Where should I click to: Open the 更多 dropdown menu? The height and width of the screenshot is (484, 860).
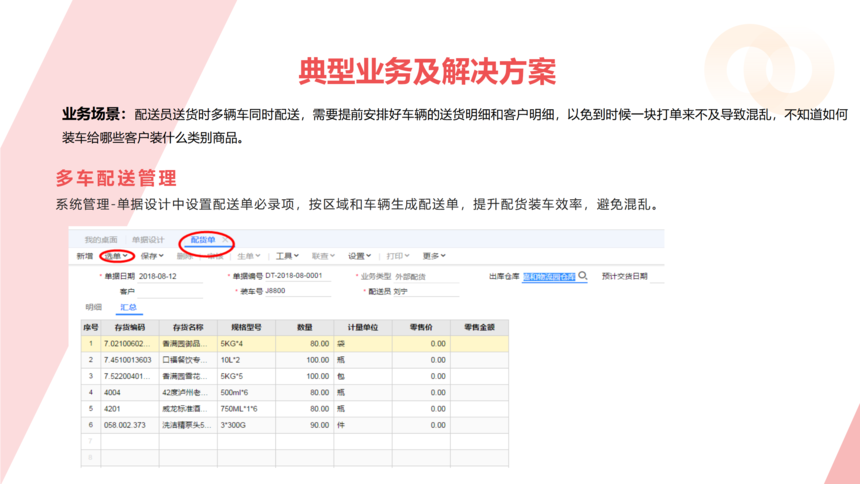click(x=434, y=256)
